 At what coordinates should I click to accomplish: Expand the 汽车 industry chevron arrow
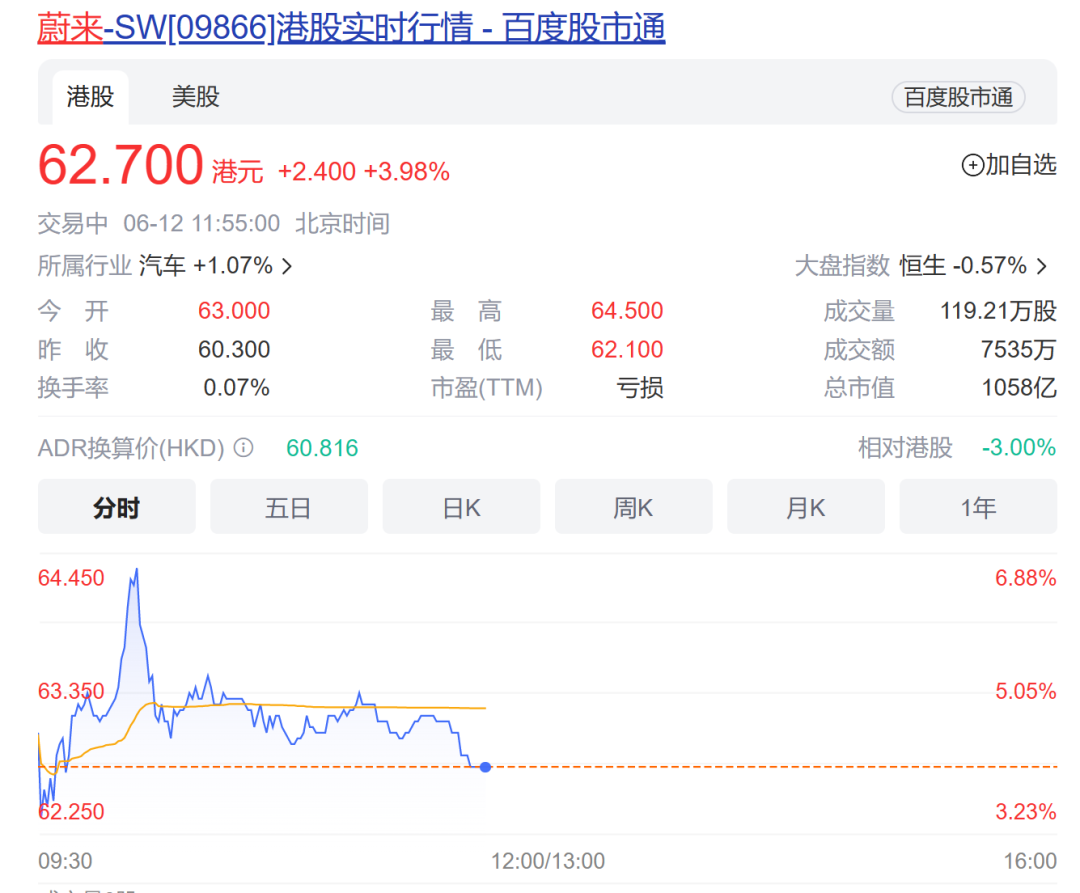(287, 266)
